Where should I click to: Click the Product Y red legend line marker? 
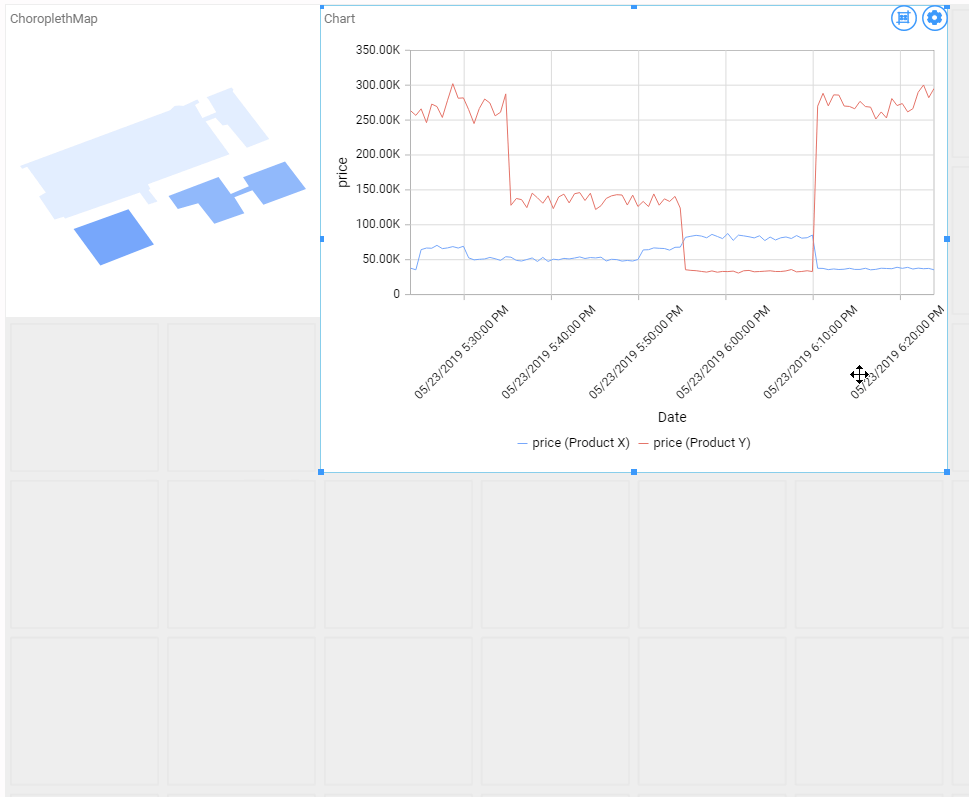[643, 444]
